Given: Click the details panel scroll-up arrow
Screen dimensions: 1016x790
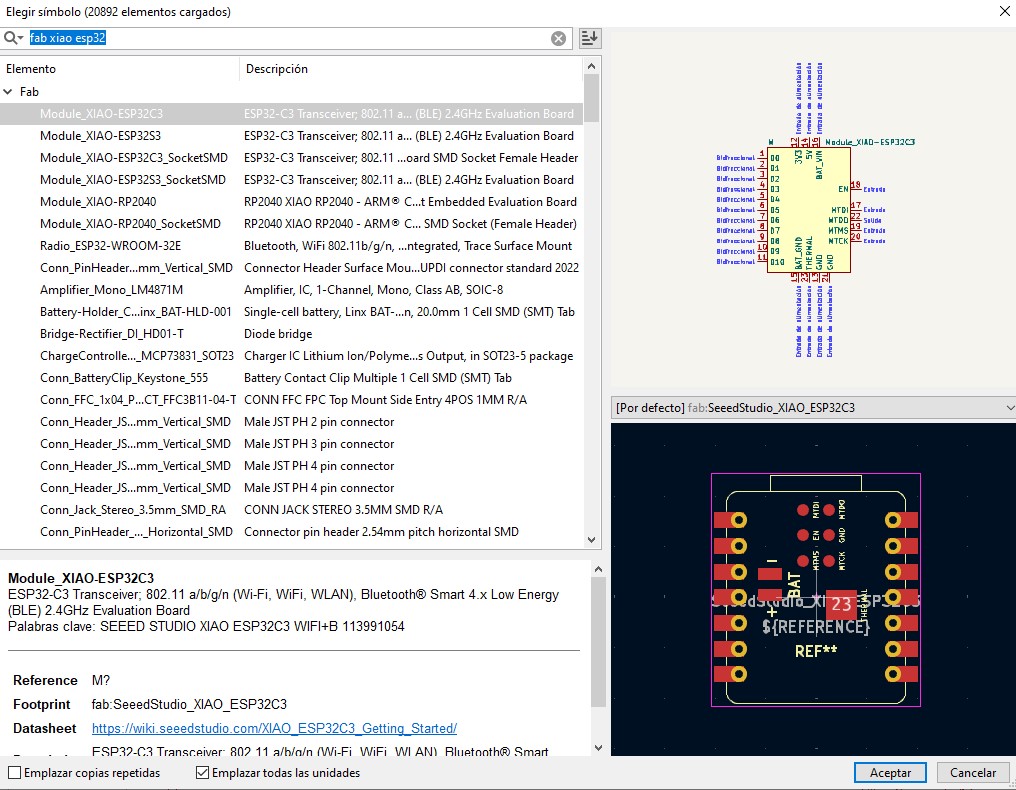Looking at the screenshot, I should tap(598, 569).
